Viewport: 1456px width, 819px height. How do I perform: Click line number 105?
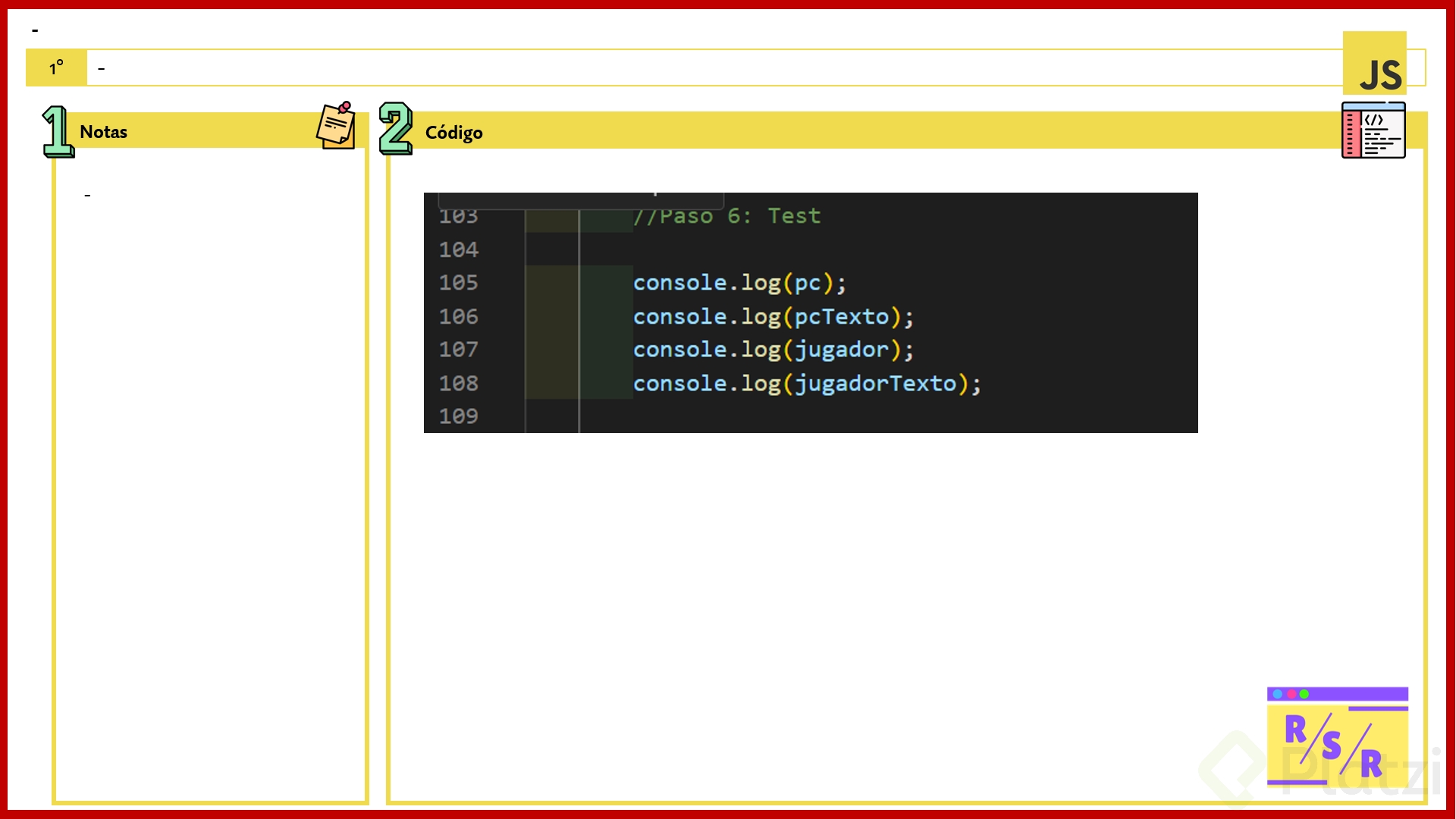coord(459,283)
